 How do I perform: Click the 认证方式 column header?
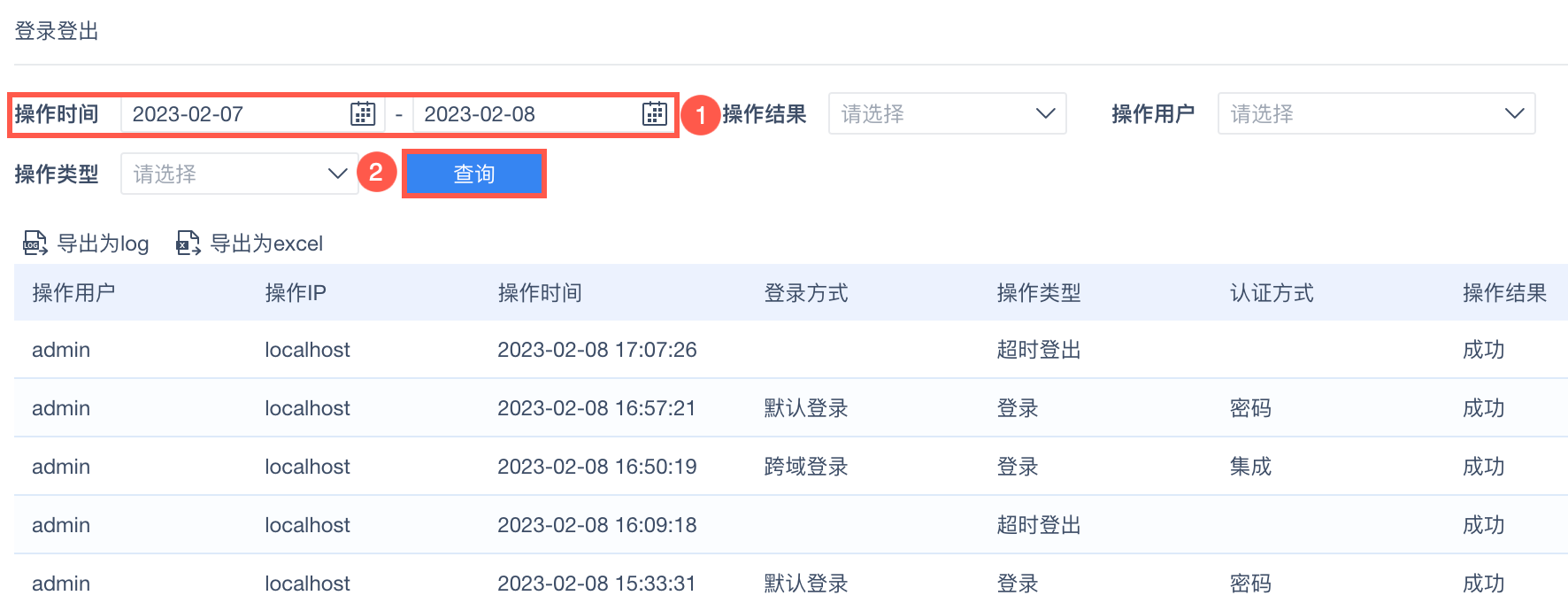point(1272,293)
